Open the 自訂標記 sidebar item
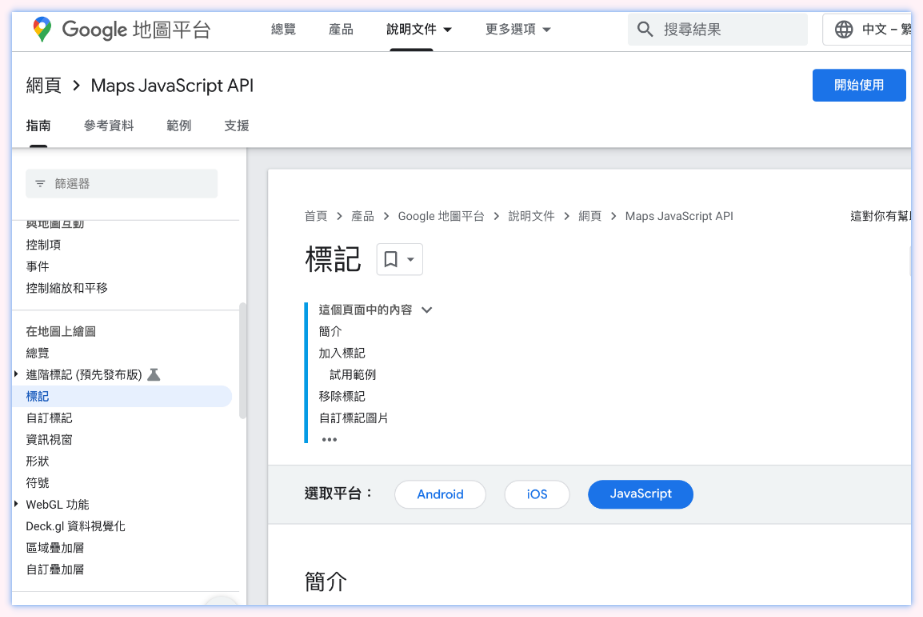923x617 pixels. pyautogui.click(x=49, y=418)
